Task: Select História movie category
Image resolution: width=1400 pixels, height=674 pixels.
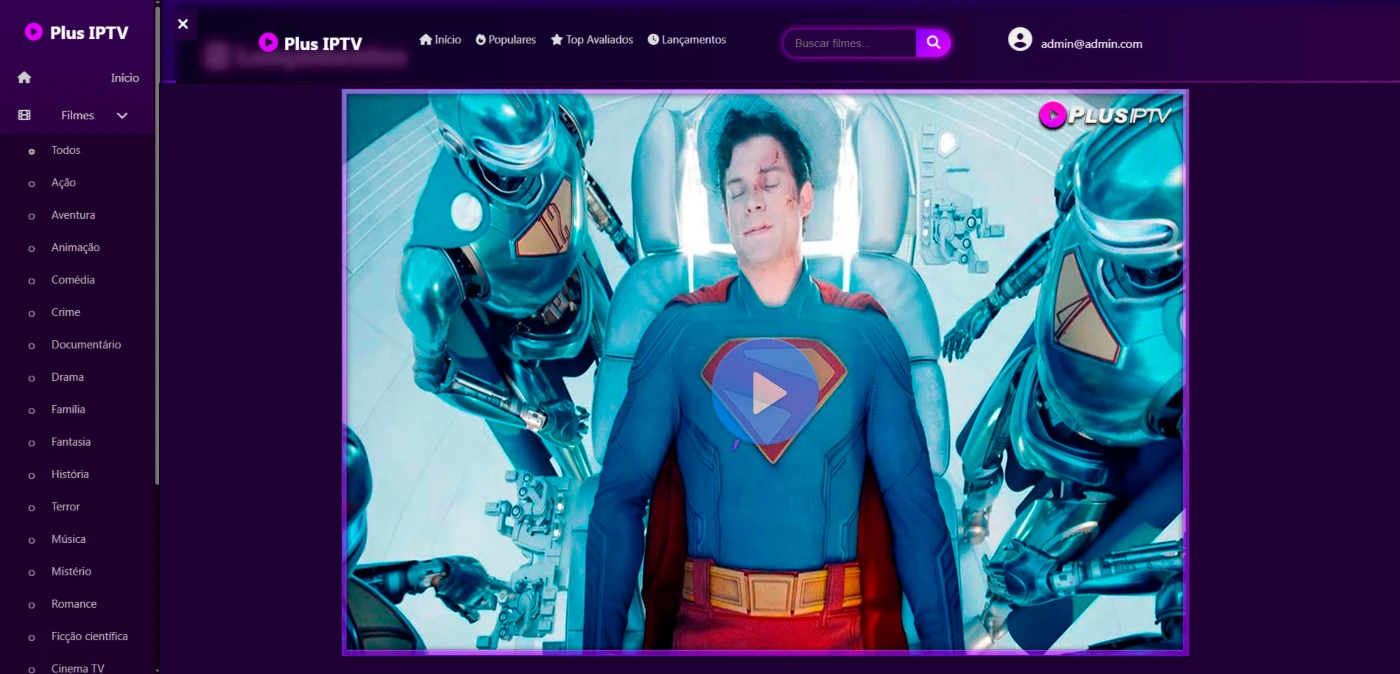Action: pyautogui.click(x=70, y=474)
